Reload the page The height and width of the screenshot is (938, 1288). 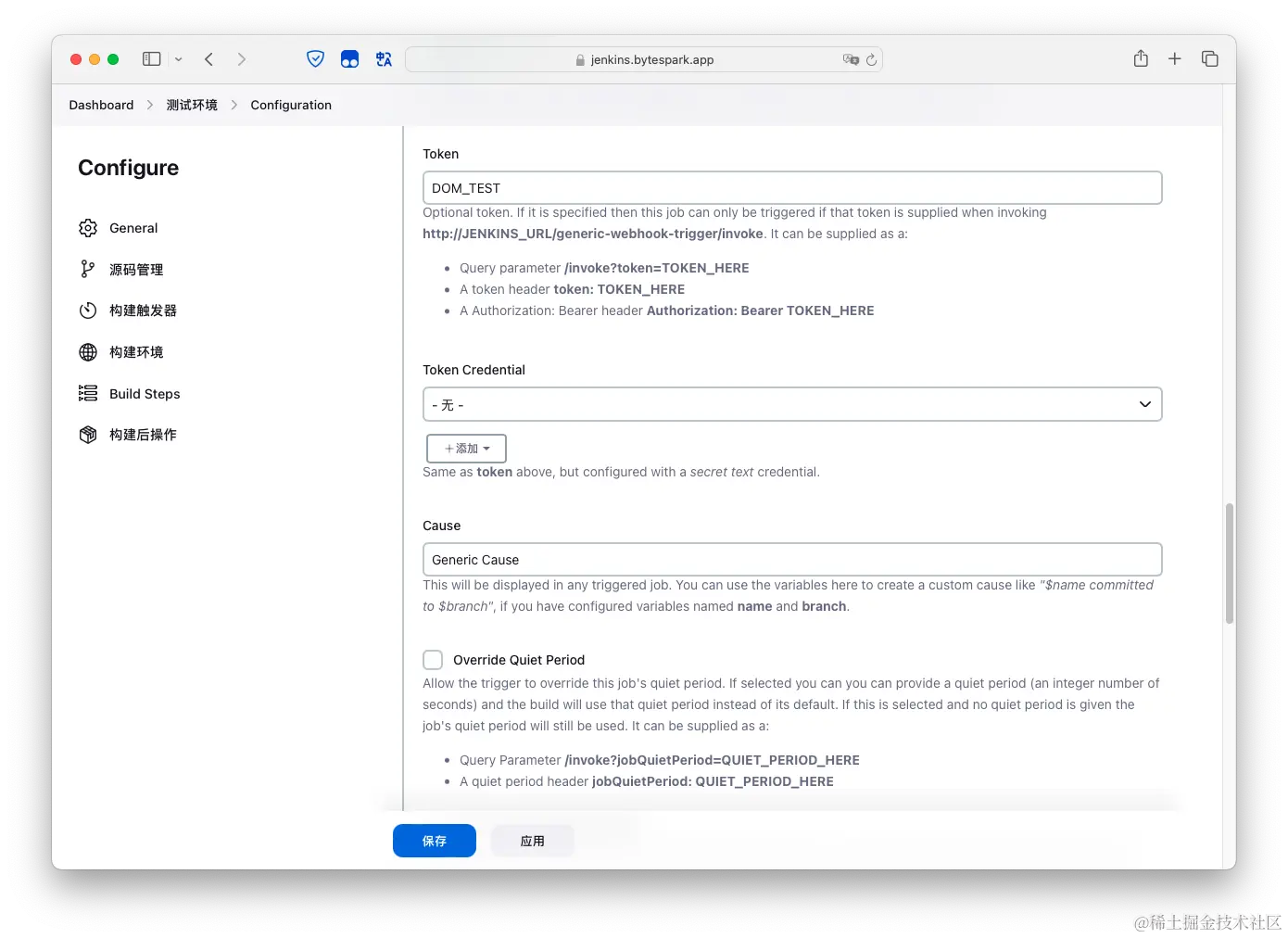(x=871, y=59)
